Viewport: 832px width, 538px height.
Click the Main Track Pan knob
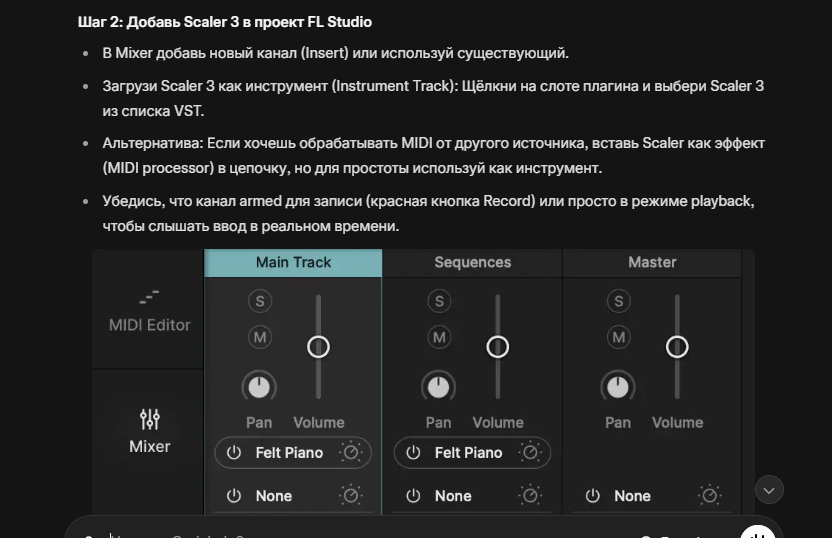pyautogui.click(x=259, y=386)
